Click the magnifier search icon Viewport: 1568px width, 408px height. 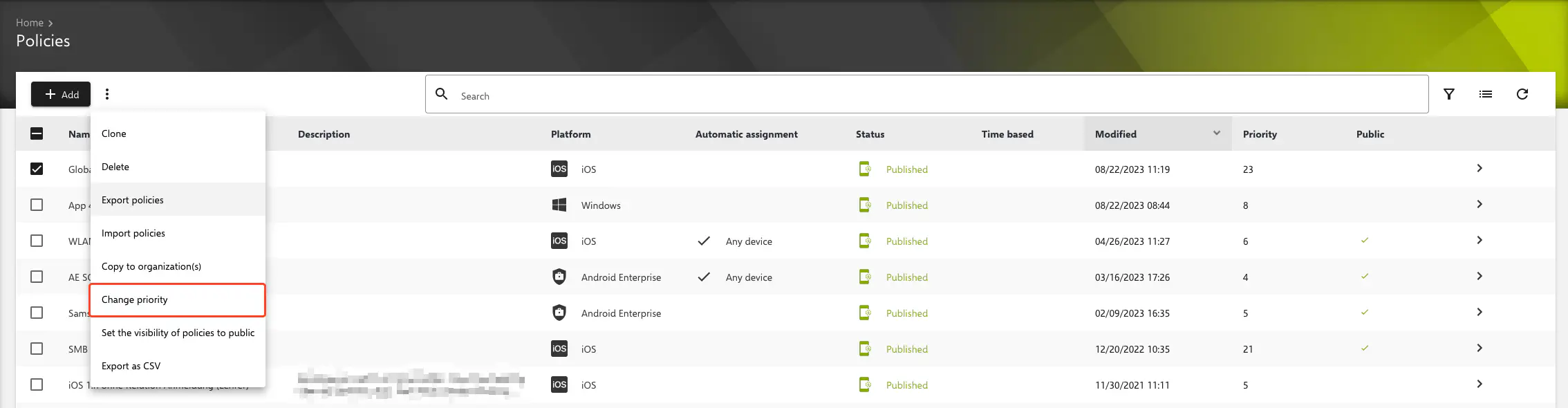coord(442,94)
